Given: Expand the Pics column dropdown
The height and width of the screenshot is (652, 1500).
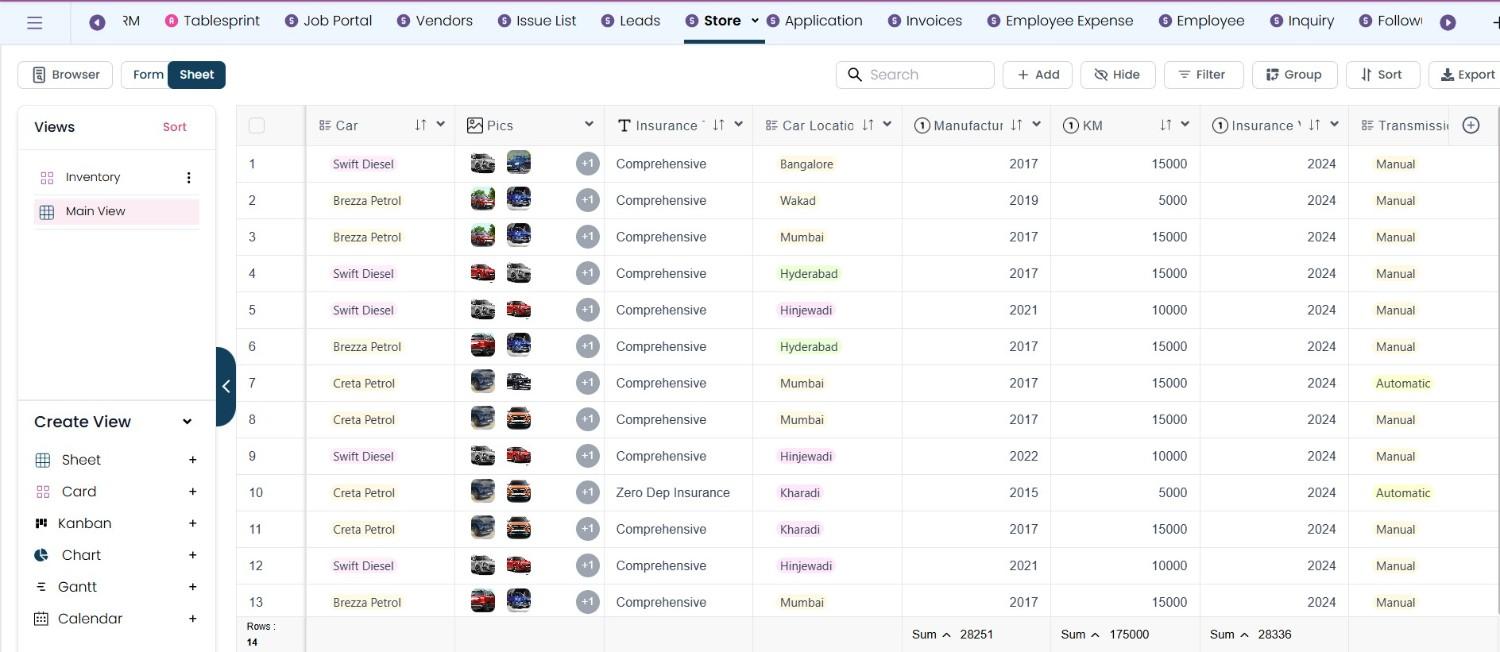Looking at the screenshot, I should (589, 125).
